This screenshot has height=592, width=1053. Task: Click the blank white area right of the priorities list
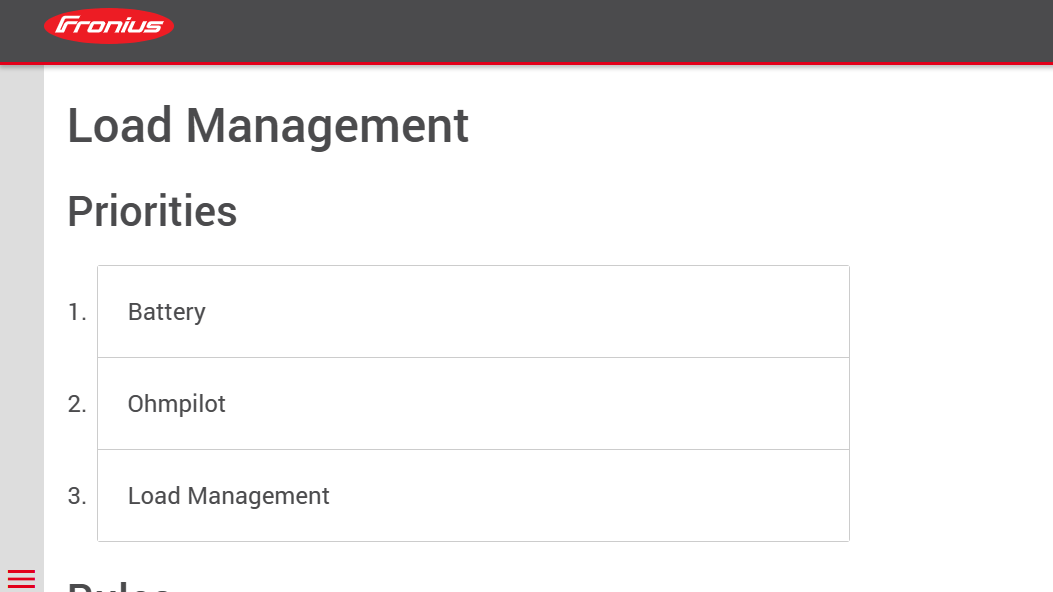point(950,400)
